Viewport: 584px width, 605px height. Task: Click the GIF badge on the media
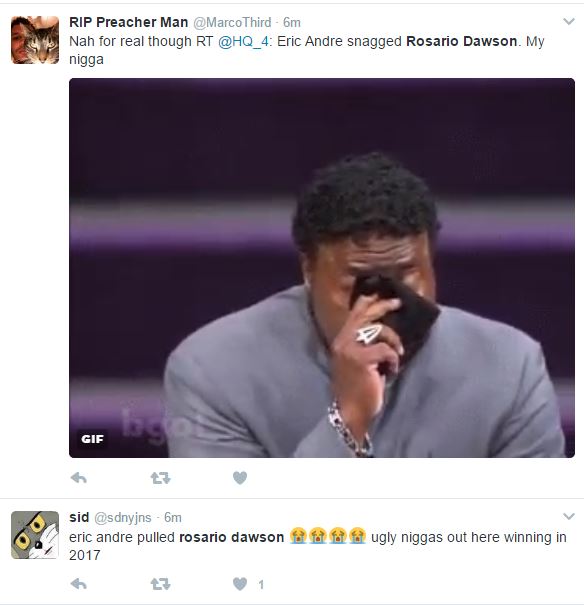[92, 439]
